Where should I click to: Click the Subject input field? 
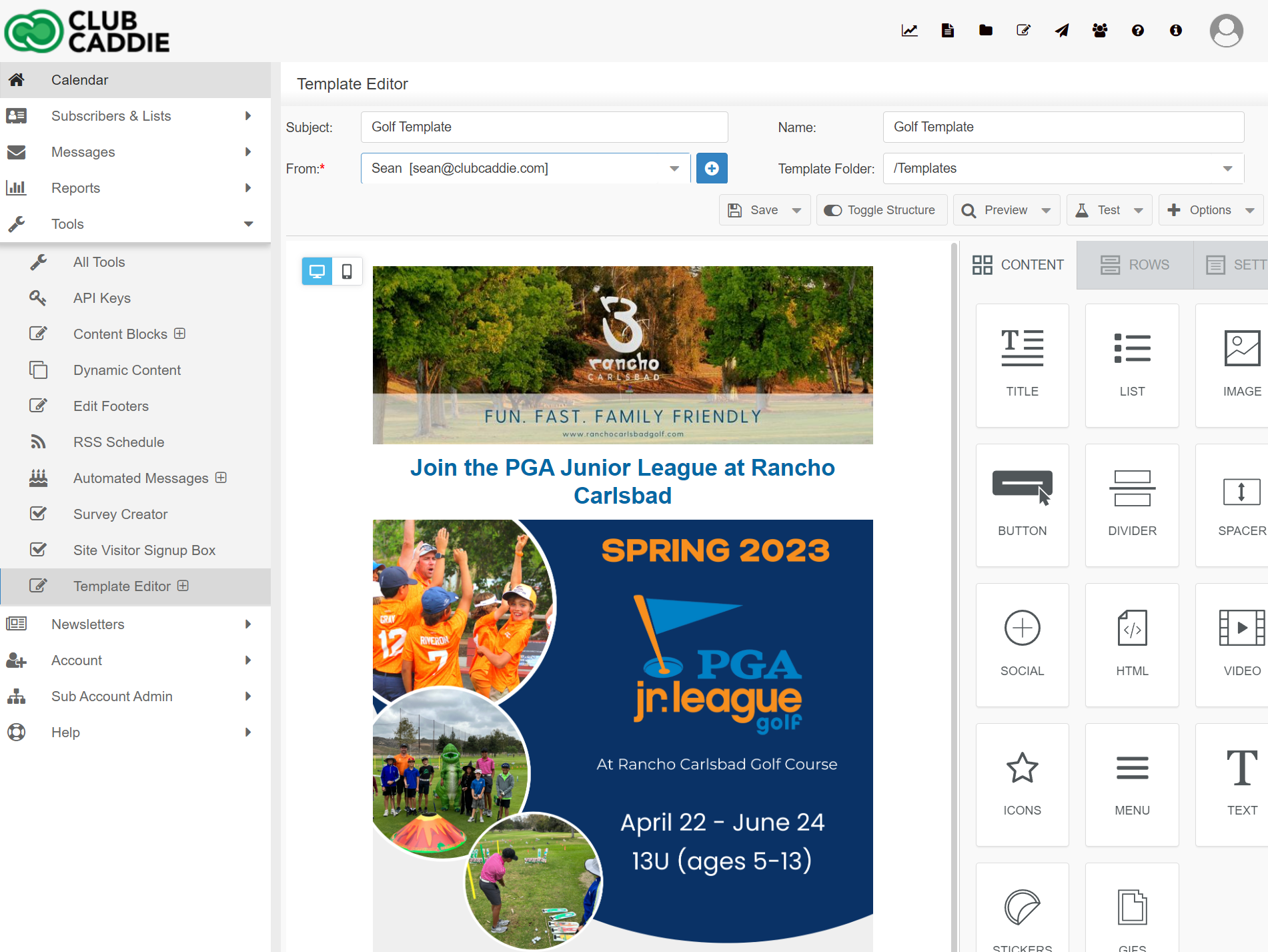click(x=544, y=127)
